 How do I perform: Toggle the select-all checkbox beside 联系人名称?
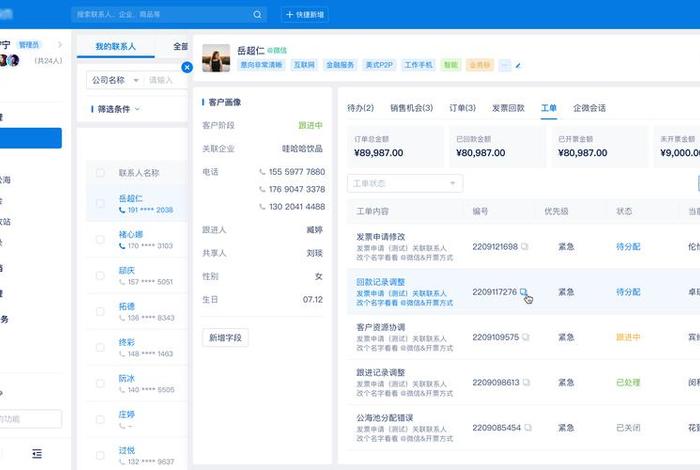pyautogui.click(x=100, y=173)
